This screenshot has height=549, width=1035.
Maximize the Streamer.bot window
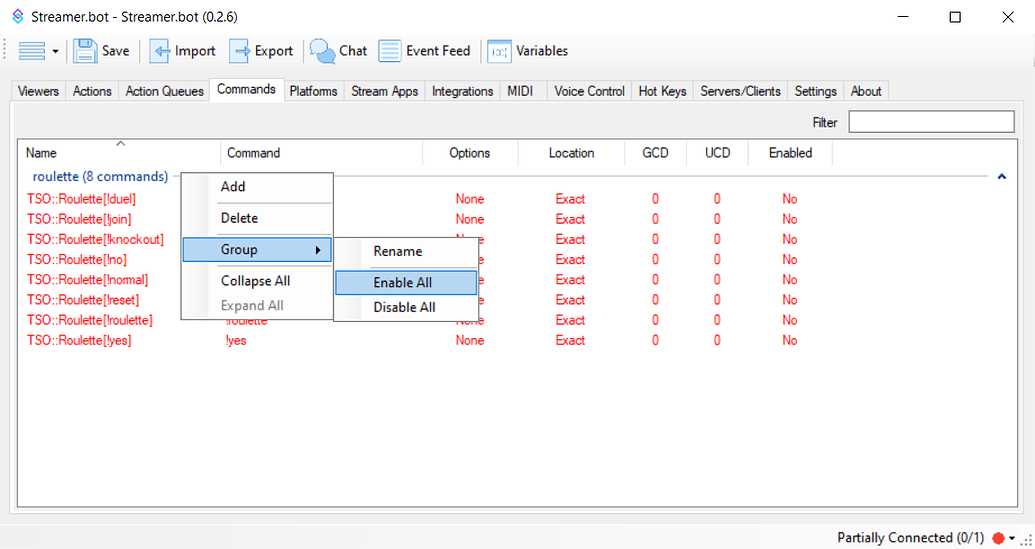click(x=954, y=17)
